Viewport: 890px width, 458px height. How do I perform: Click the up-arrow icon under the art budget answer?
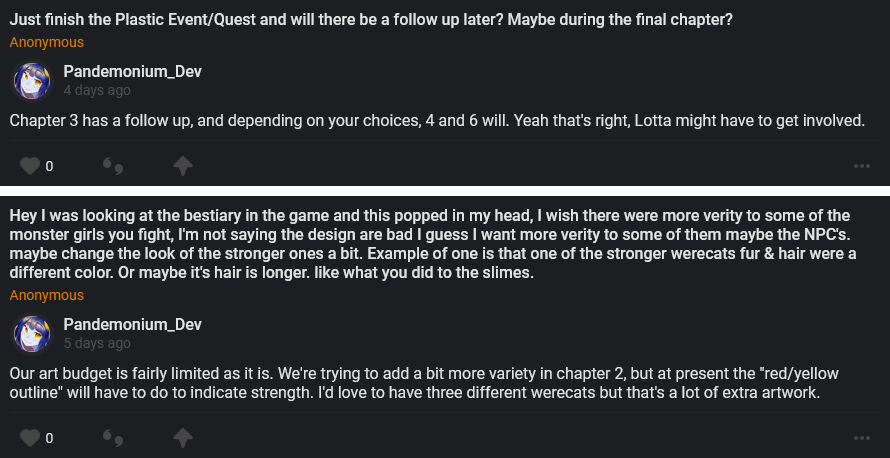pyautogui.click(x=183, y=438)
